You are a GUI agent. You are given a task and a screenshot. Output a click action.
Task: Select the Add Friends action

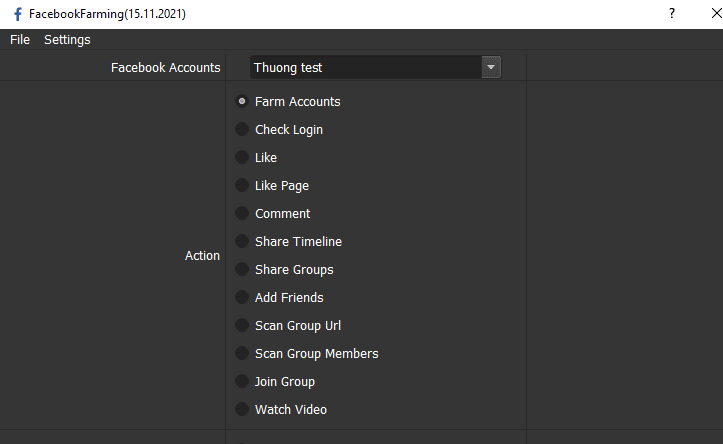(x=242, y=297)
